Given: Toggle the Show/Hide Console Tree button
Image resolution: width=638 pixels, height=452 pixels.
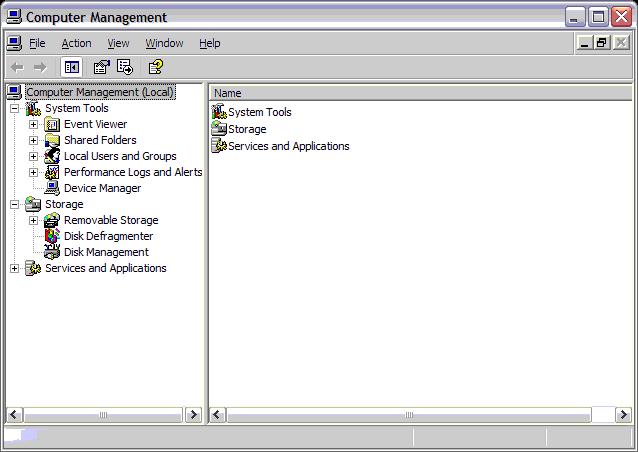Looking at the screenshot, I should 71,67.
